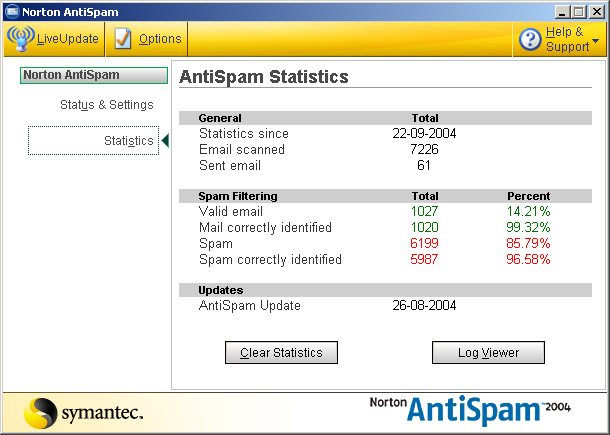The height and width of the screenshot is (435, 610).
Task: Switch to Status & Settings page
Action: [107, 105]
